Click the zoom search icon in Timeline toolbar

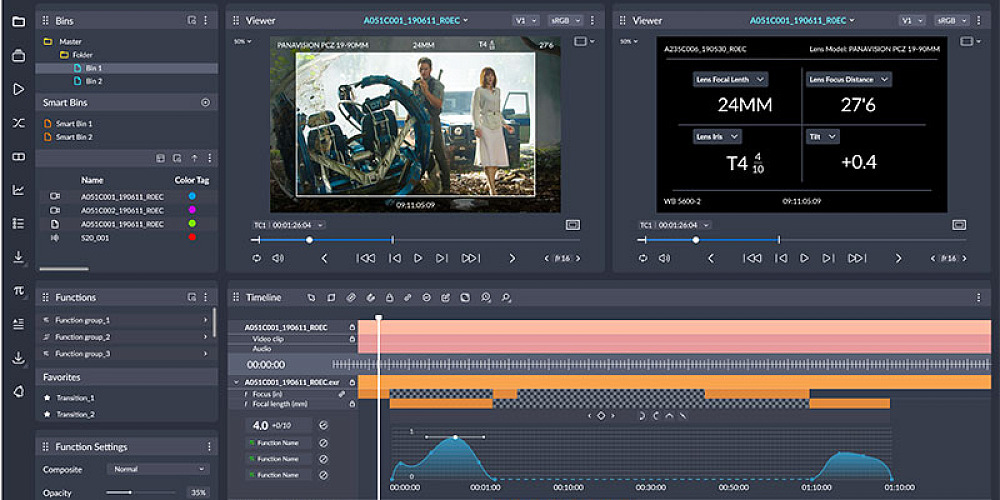[x=486, y=297]
